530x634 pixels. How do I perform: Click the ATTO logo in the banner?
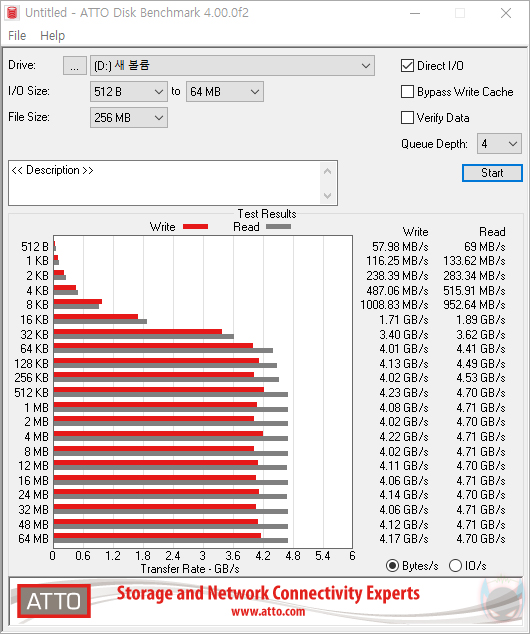53,601
